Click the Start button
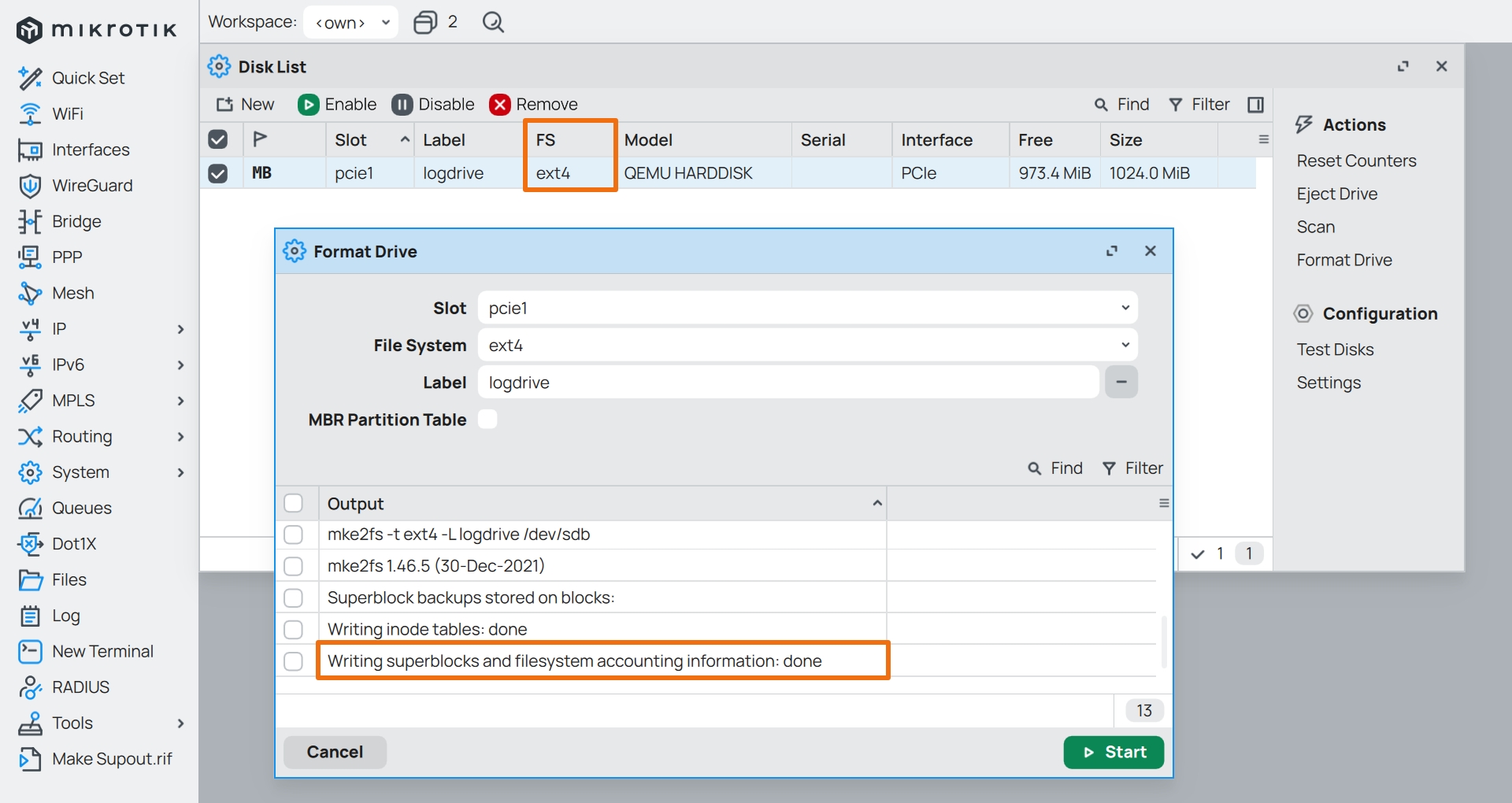The image size is (1512, 803). [x=1114, y=752]
